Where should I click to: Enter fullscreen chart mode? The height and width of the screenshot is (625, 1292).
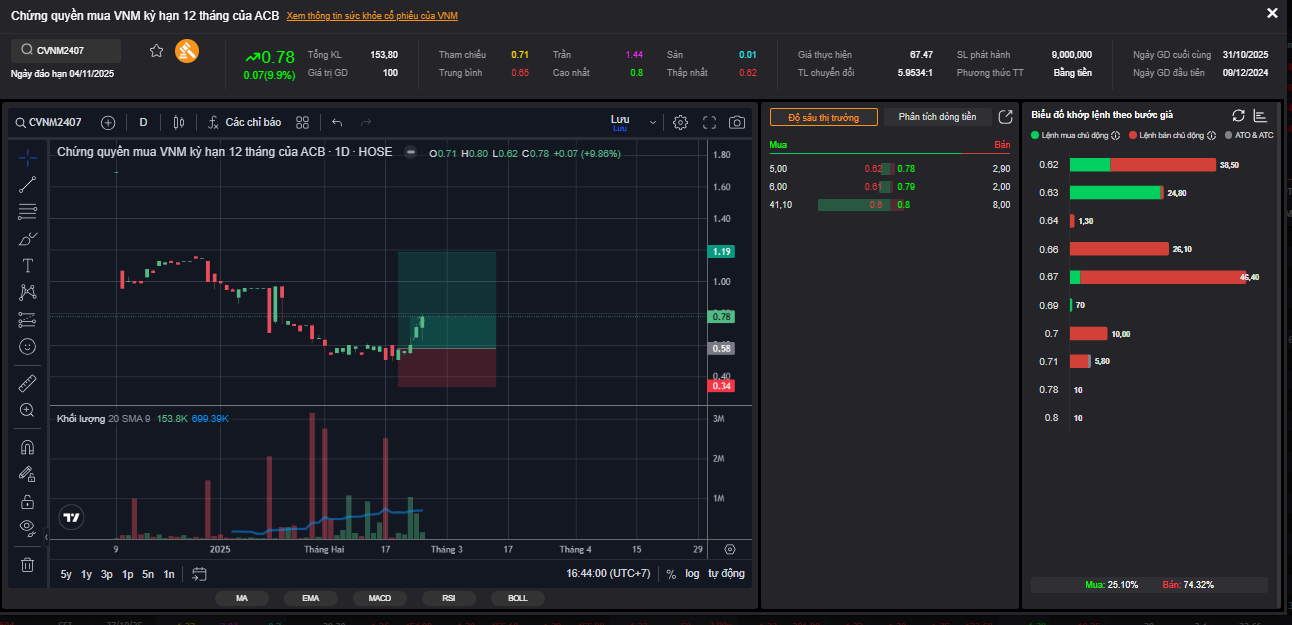pyautogui.click(x=710, y=122)
